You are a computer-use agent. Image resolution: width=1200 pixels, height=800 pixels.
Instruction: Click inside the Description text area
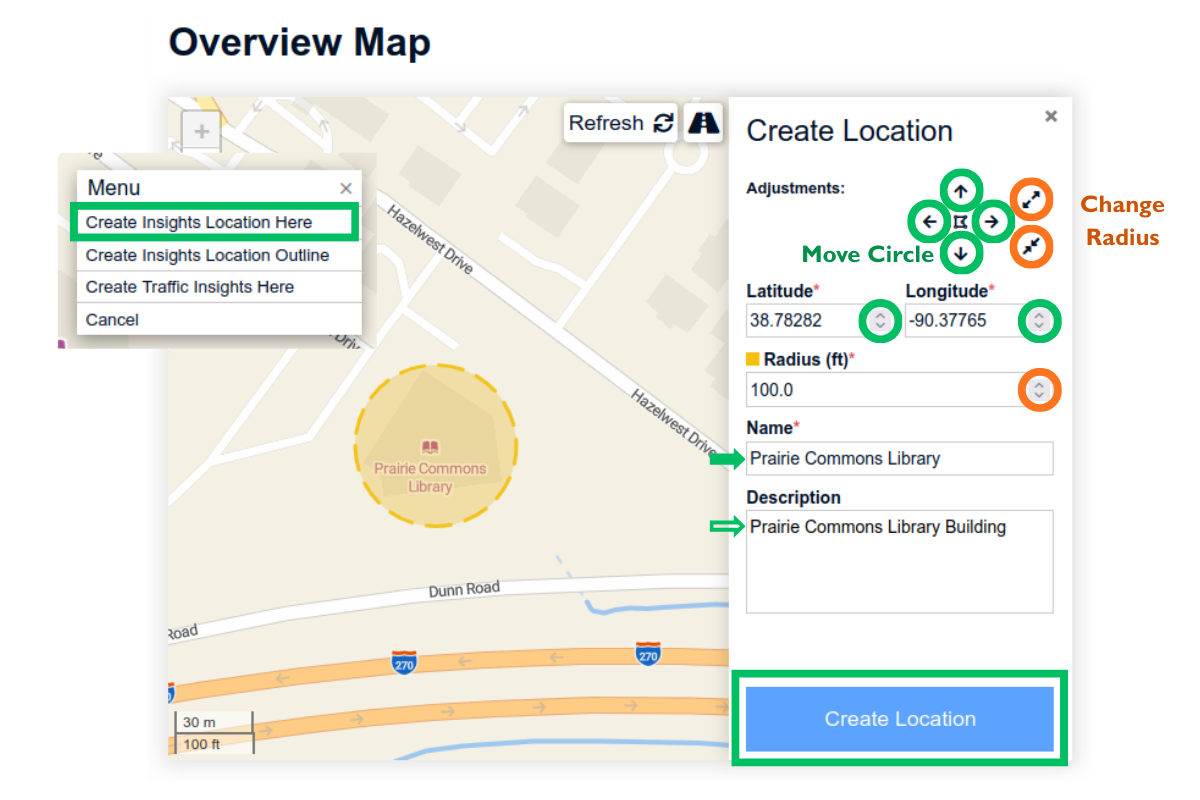[x=899, y=560]
